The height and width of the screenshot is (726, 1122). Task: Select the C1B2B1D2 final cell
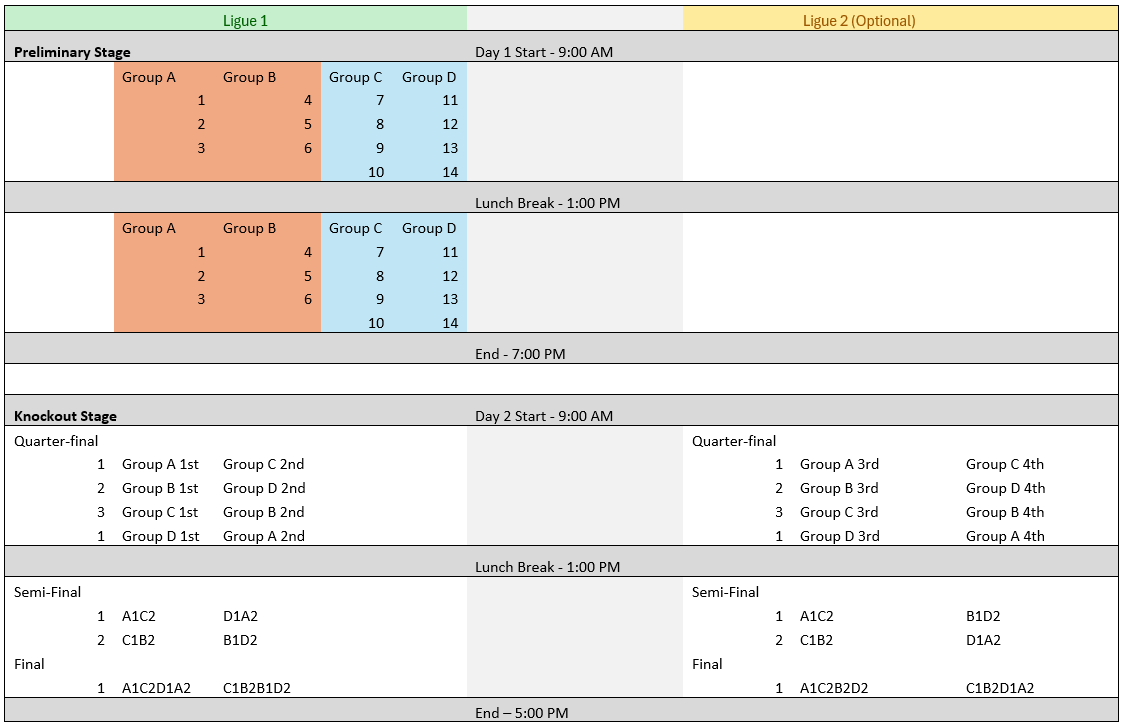tap(257, 688)
